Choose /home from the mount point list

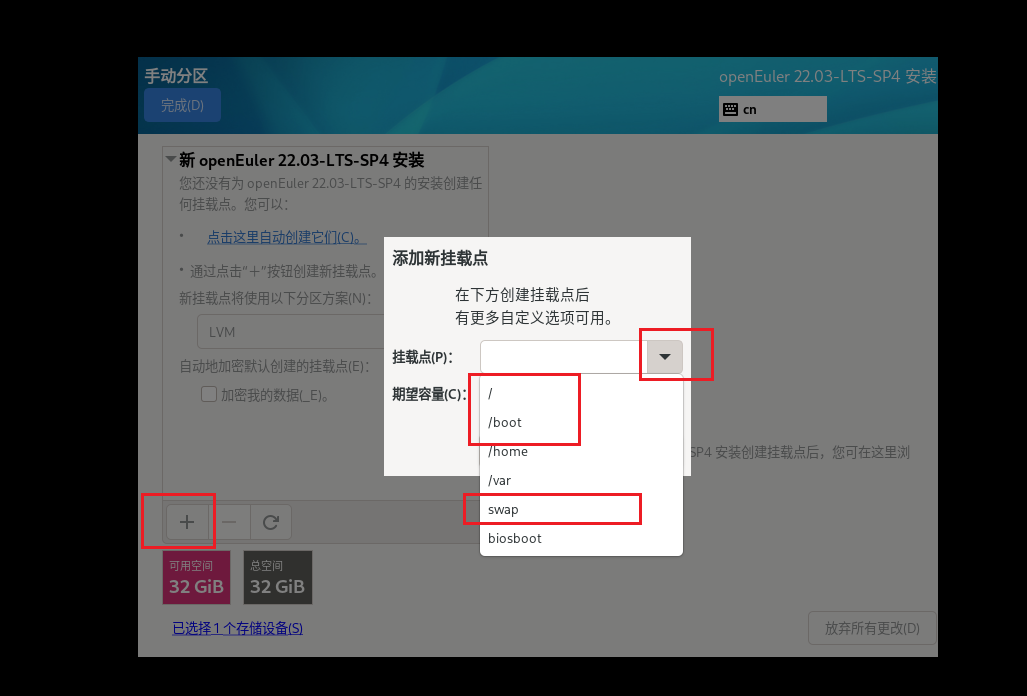(581, 451)
